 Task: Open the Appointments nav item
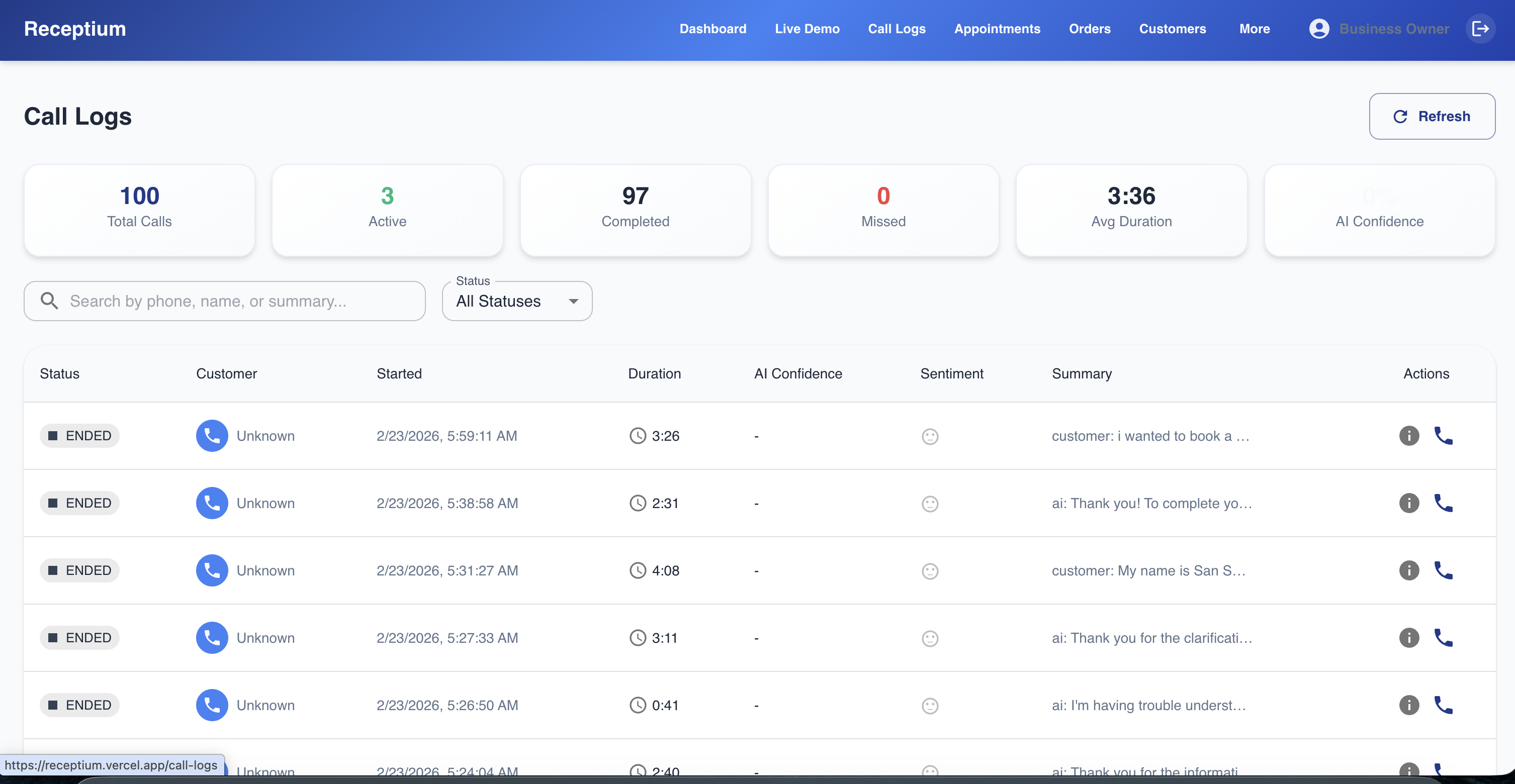tap(997, 29)
